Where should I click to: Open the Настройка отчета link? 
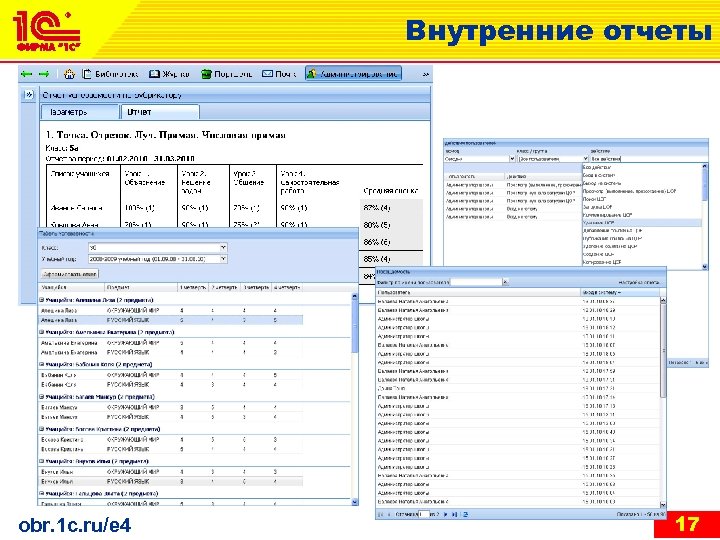click(638, 282)
